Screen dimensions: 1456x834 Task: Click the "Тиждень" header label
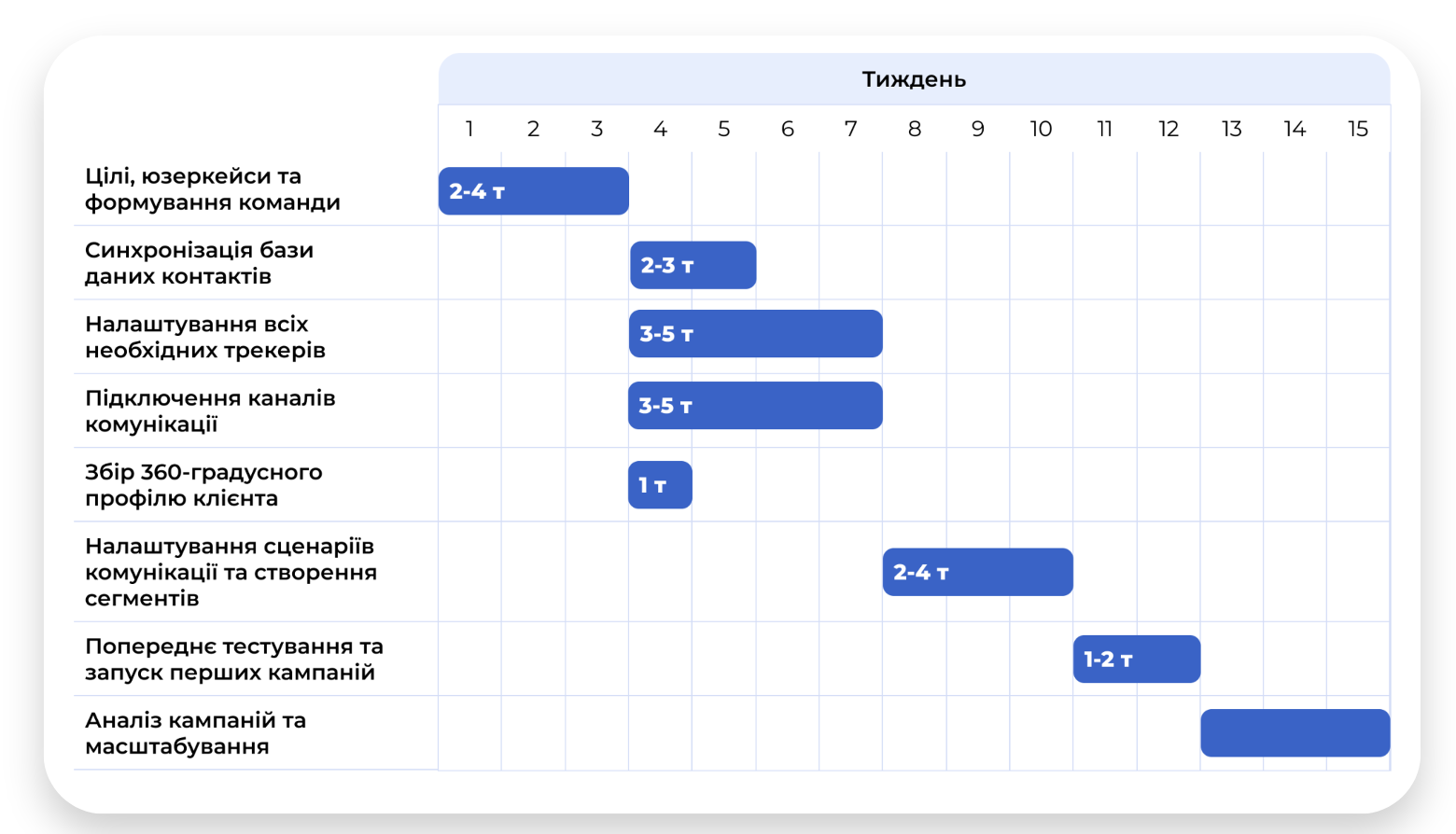(913, 79)
